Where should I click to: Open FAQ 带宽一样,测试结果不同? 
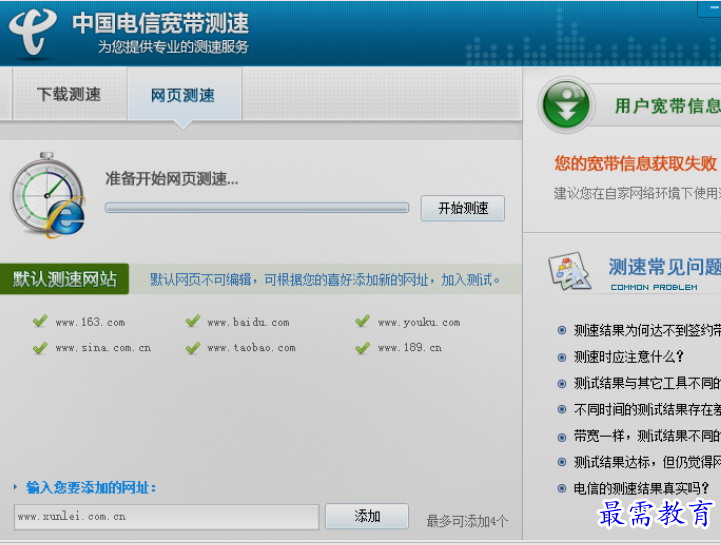(x=647, y=436)
